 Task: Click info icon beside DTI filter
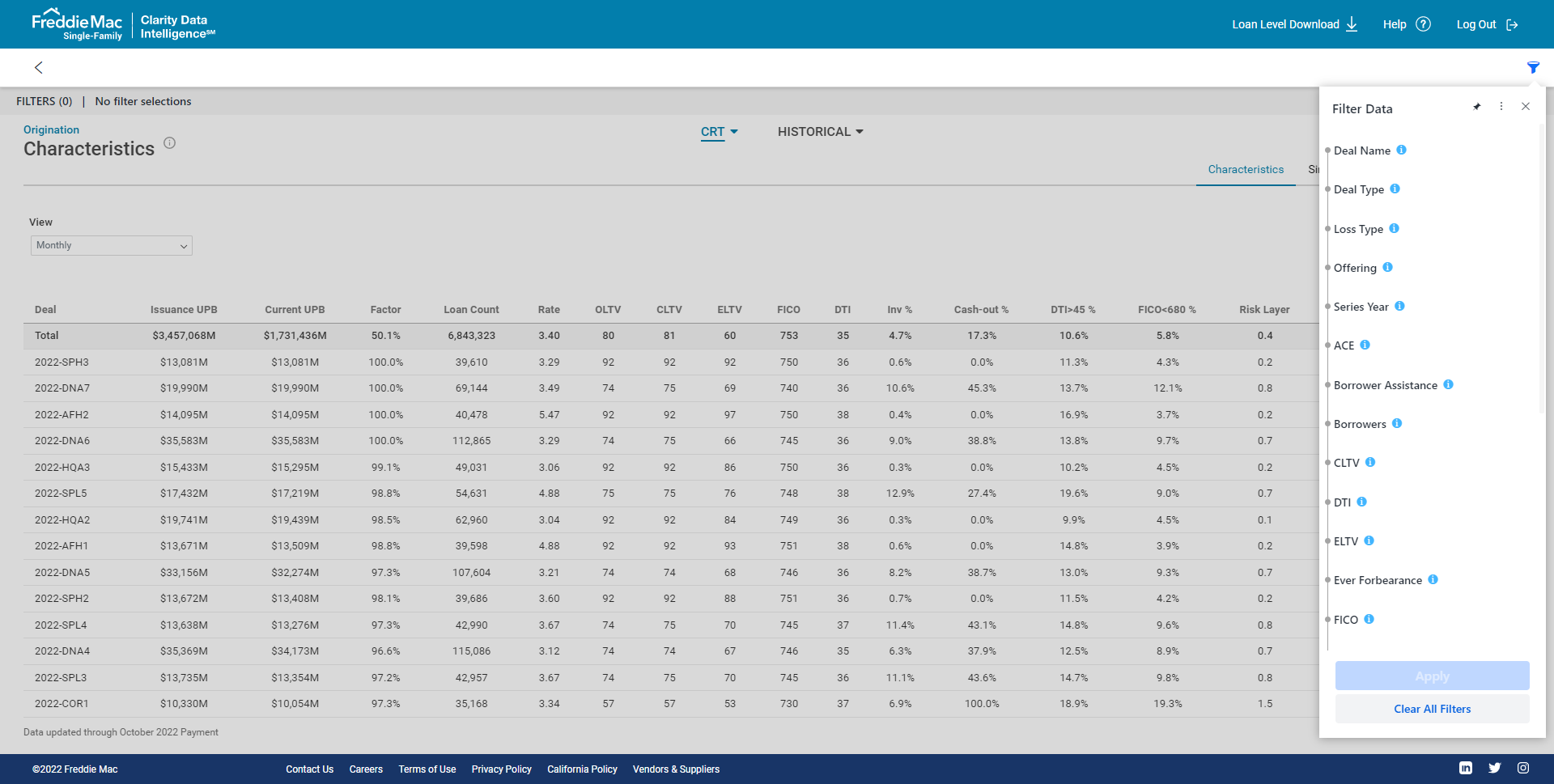[x=1361, y=502]
